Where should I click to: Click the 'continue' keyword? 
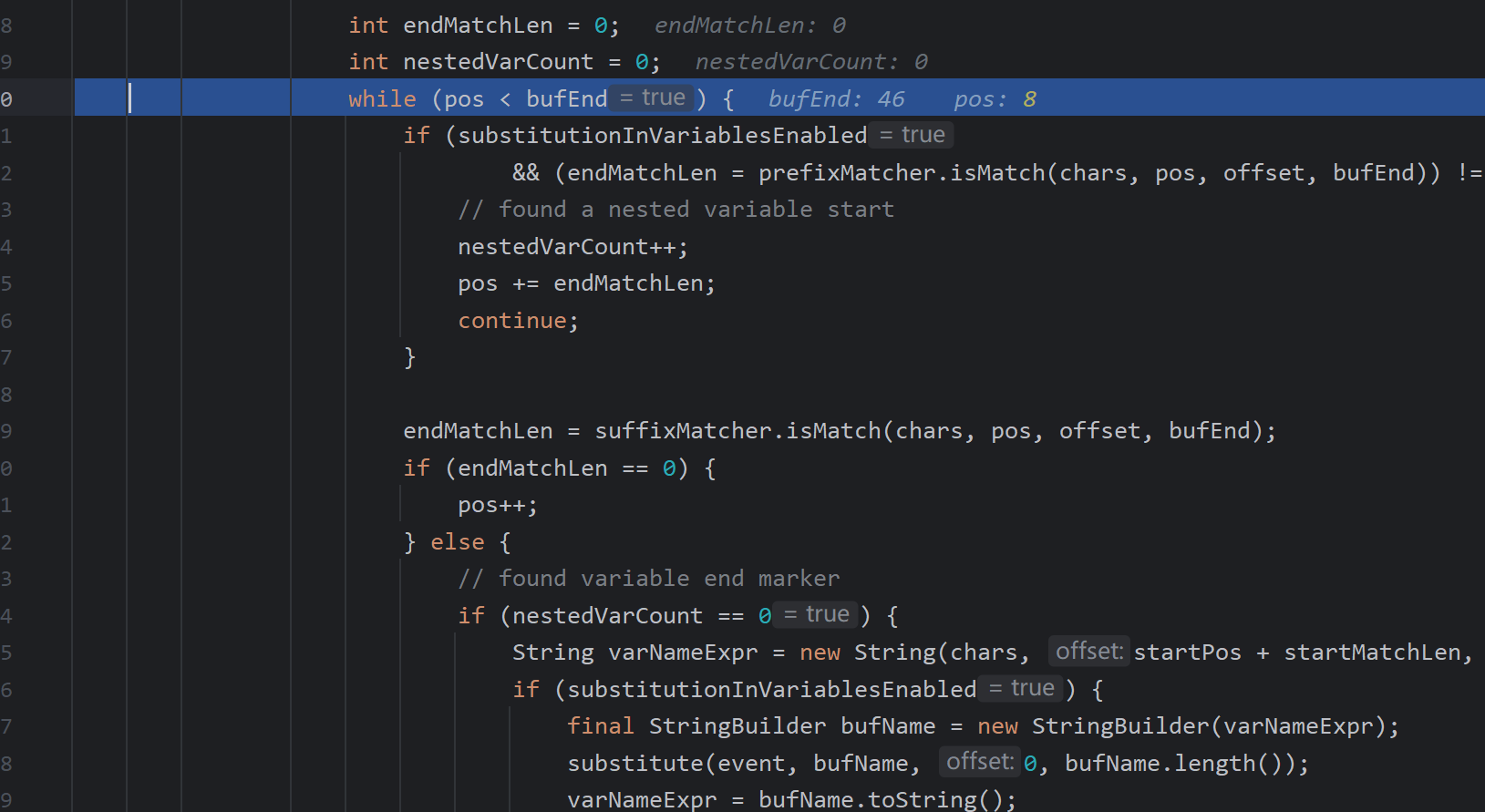511,321
